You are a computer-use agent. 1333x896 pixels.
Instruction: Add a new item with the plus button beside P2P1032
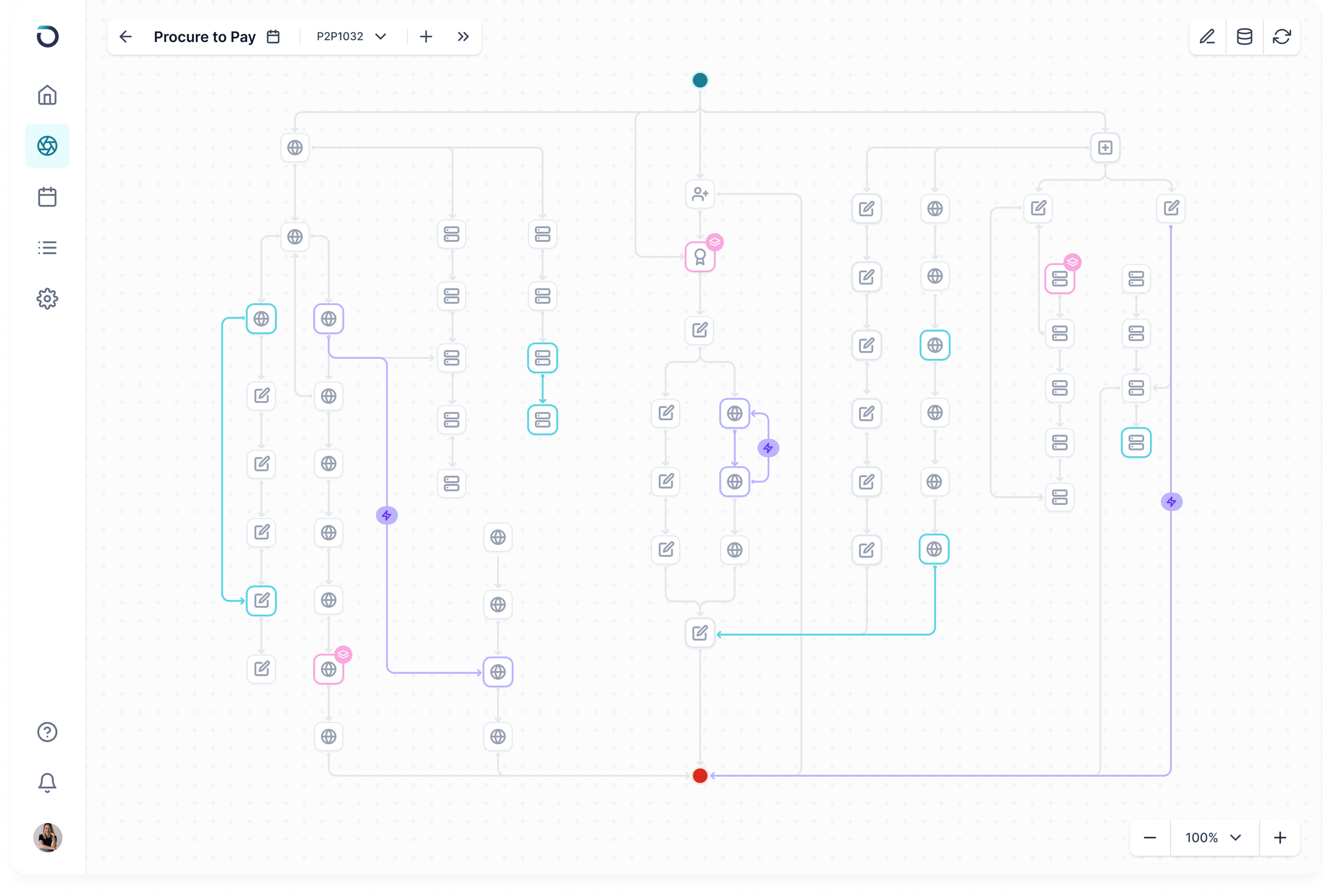point(426,36)
